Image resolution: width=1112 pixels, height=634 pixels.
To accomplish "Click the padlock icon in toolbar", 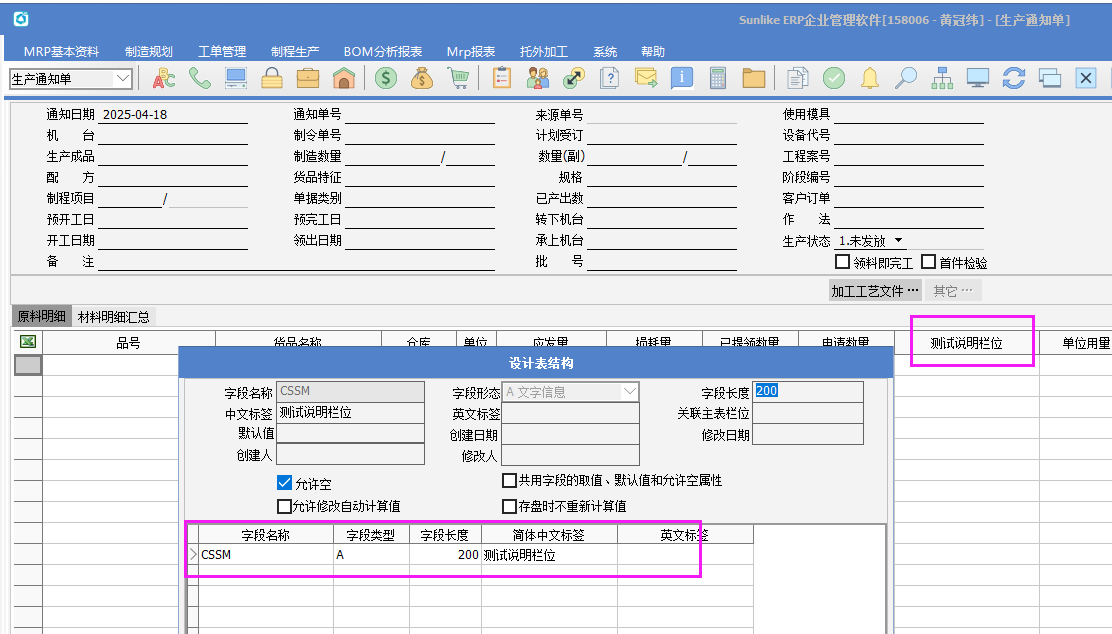I will click(x=272, y=78).
